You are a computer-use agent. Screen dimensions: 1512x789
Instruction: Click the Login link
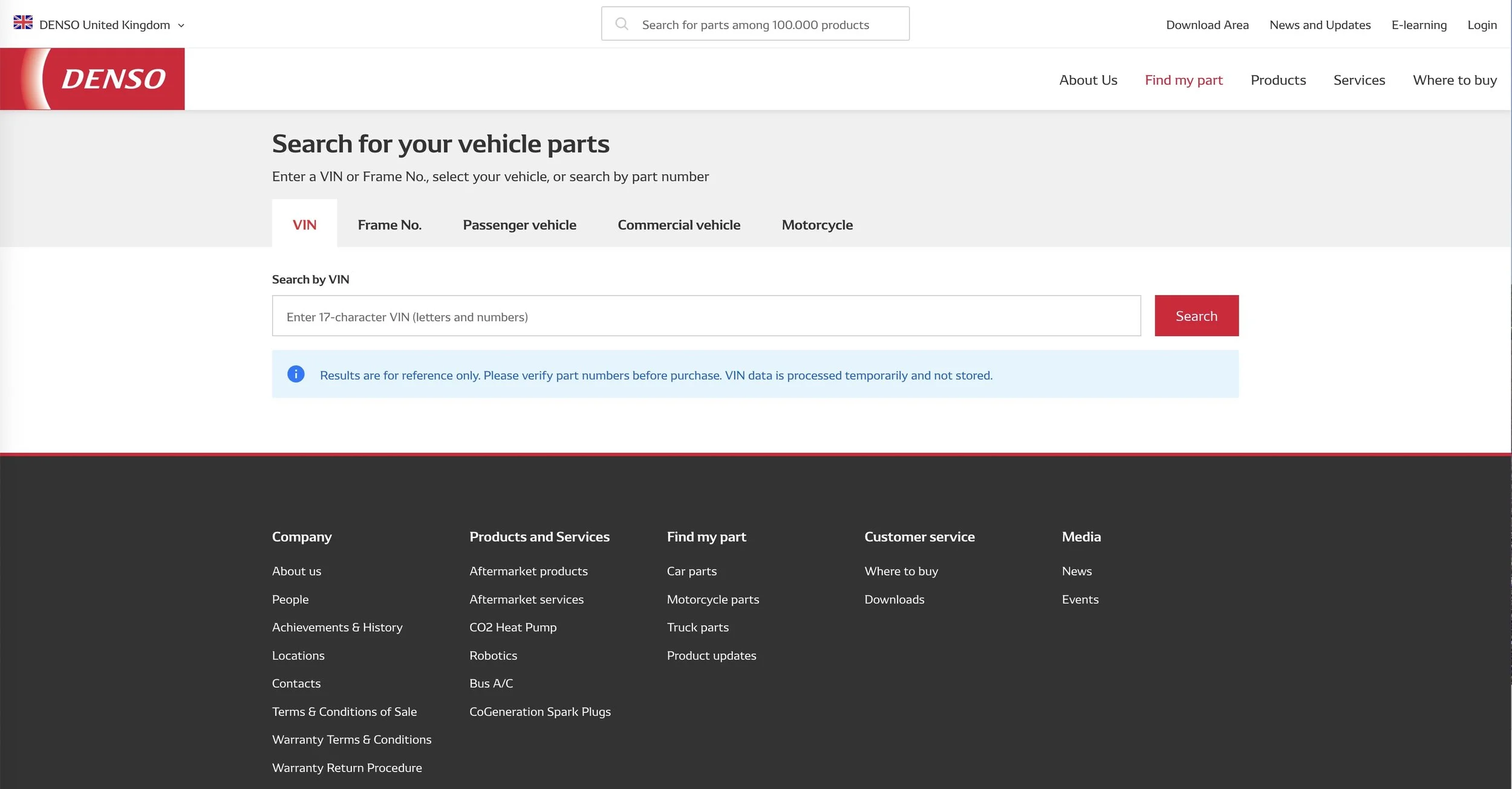[x=1482, y=25]
